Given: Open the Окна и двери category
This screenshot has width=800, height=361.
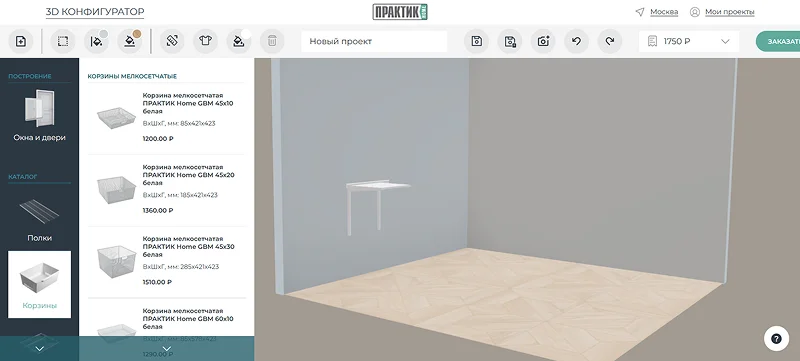Looking at the screenshot, I should click(39, 115).
